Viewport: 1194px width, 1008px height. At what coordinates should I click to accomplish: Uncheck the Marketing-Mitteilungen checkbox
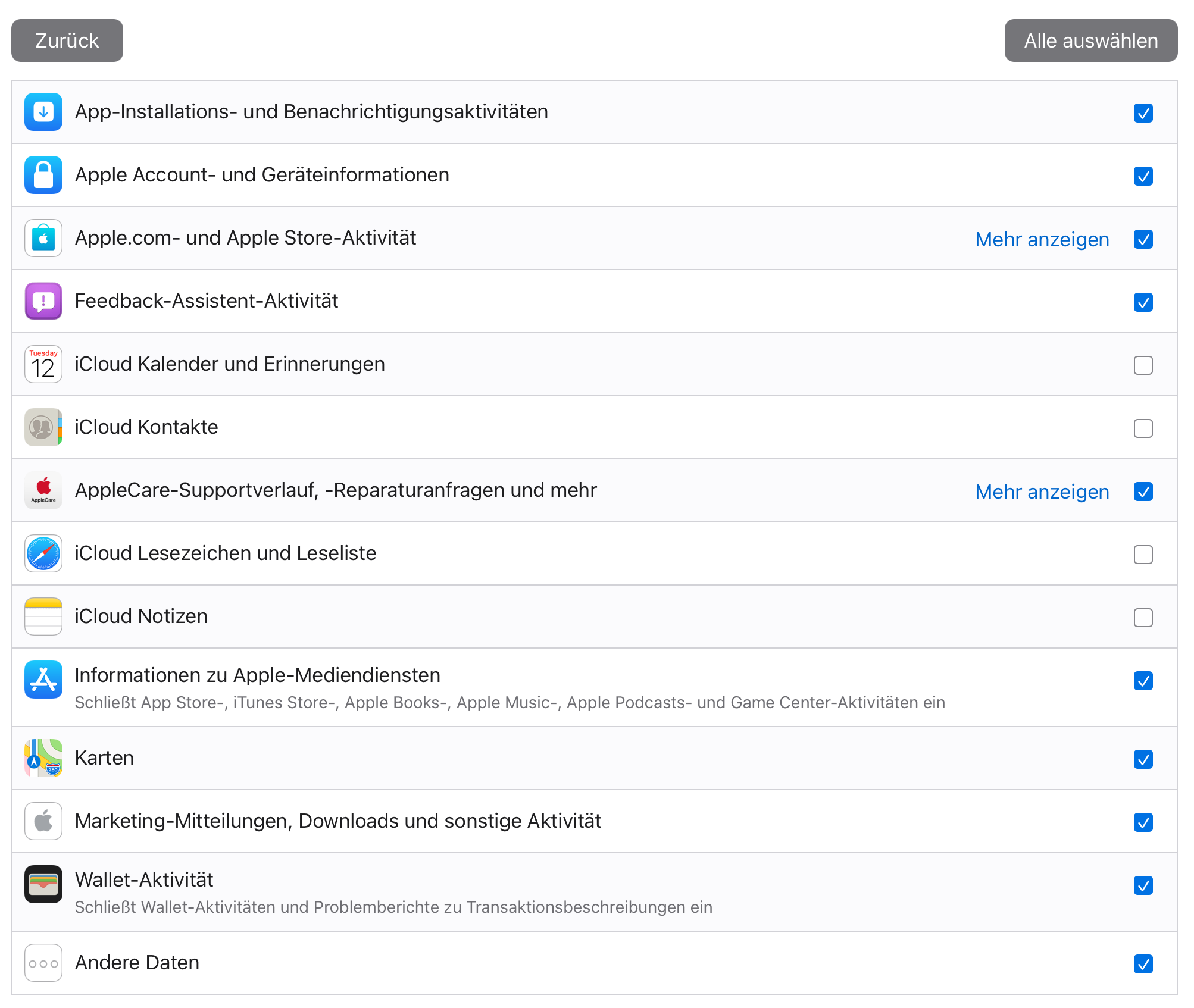(x=1143, y=822)
